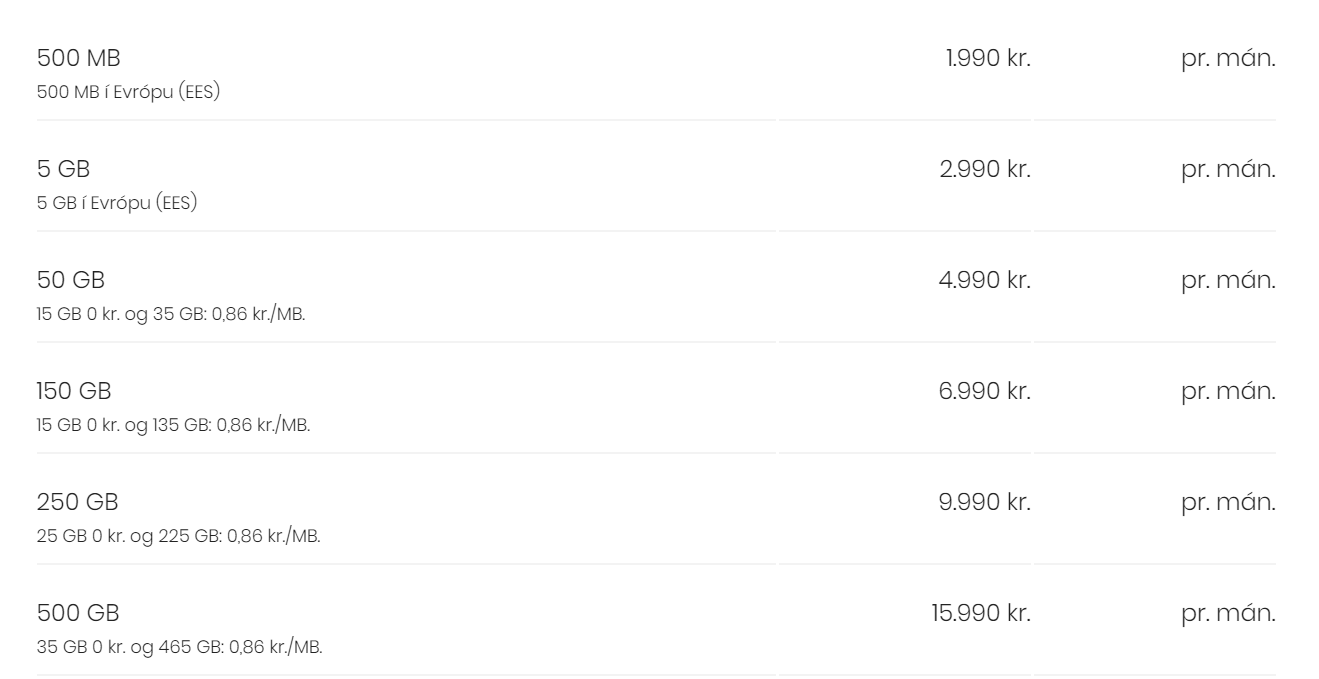Click the 500 MB plan title

pyautogui.click(x=78, y=58)
